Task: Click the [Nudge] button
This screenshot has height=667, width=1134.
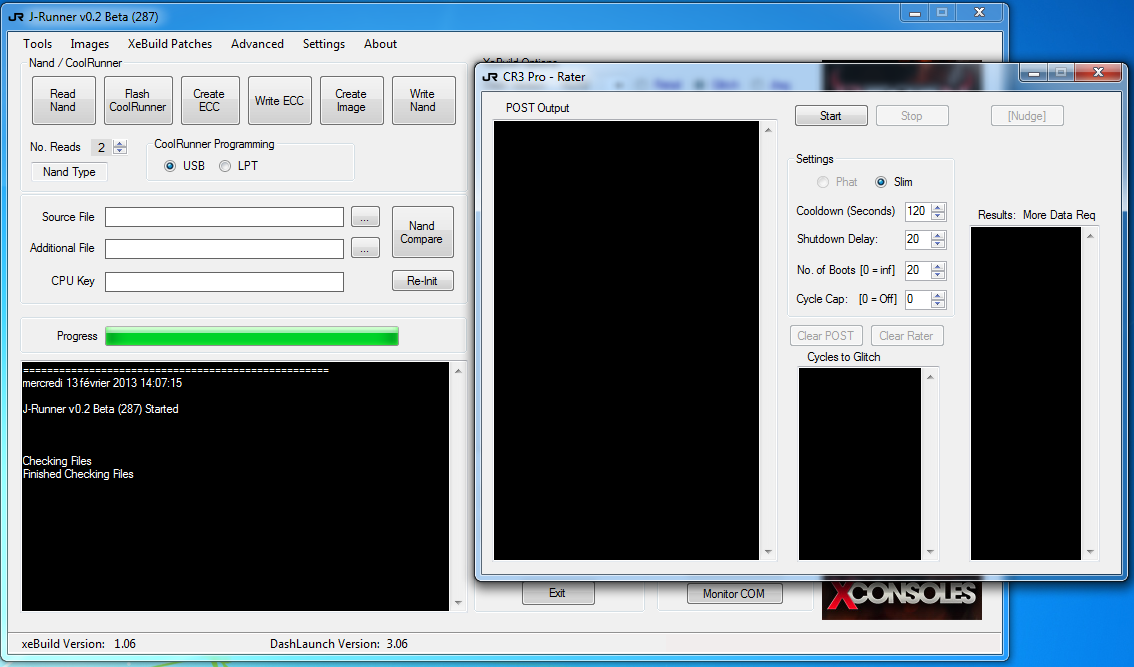Action: 1027,116
